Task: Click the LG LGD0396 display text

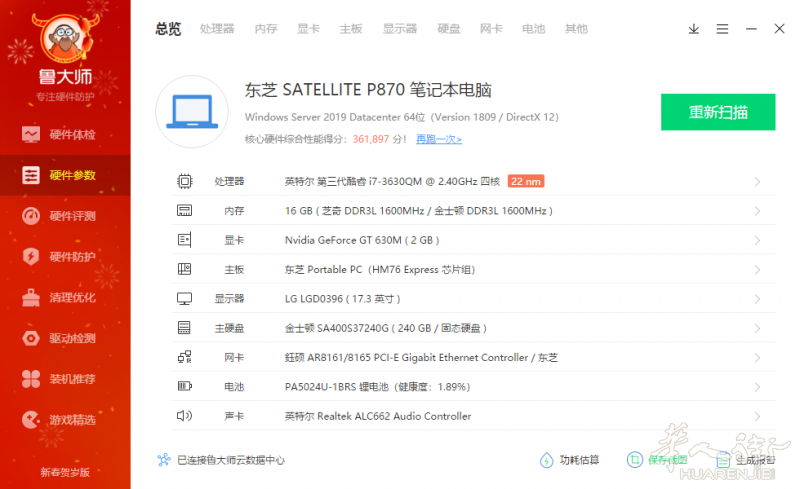Action: (x=342, y=299)
